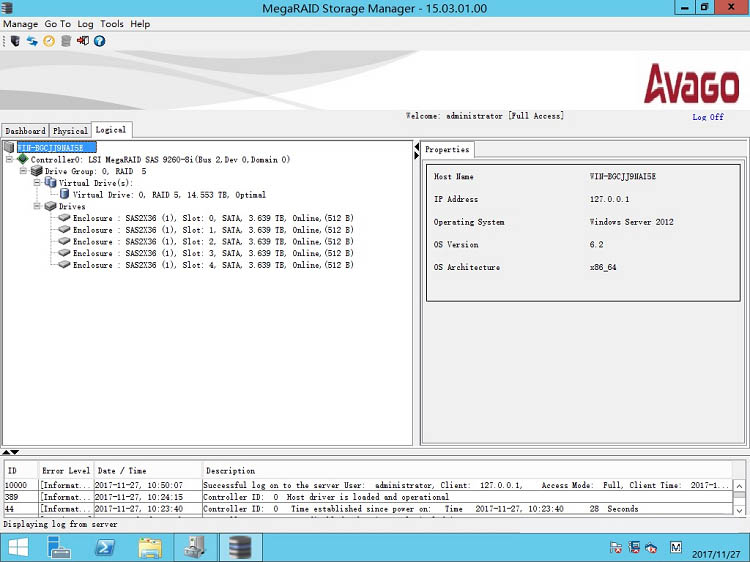Click the disk icon for Slot 0
Viewport: 750px width, 562px height.
64,218
